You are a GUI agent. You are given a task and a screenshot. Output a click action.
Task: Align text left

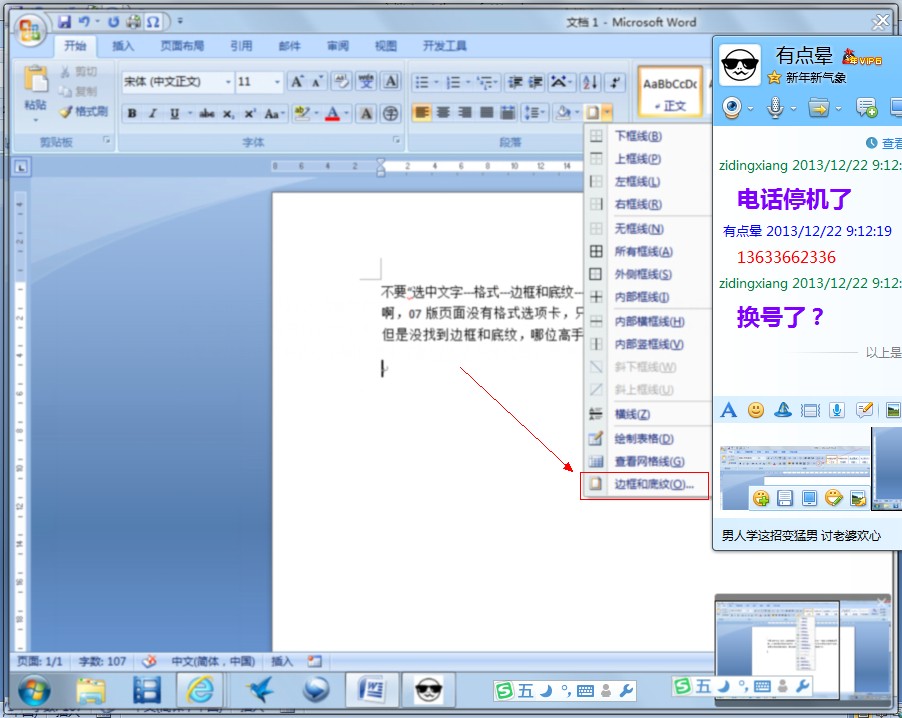coord(422,112)
